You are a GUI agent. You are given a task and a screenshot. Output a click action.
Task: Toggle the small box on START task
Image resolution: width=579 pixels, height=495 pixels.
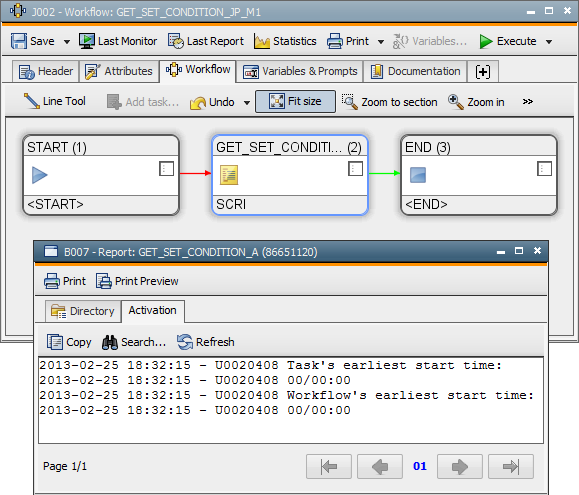click(x=167, y=169)
